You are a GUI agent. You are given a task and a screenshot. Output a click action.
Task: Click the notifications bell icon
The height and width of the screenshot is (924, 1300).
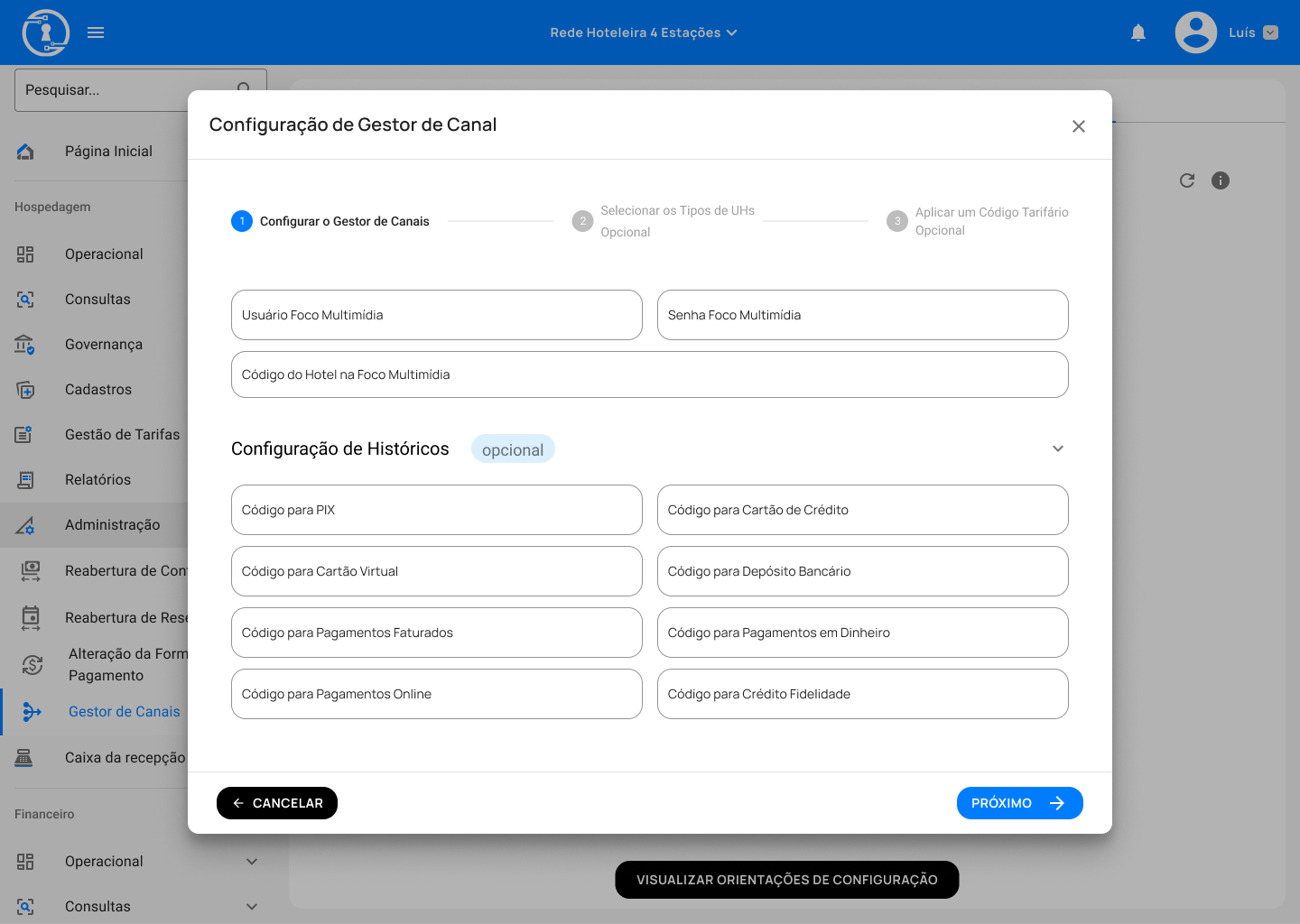click(x=1138, y=32)
